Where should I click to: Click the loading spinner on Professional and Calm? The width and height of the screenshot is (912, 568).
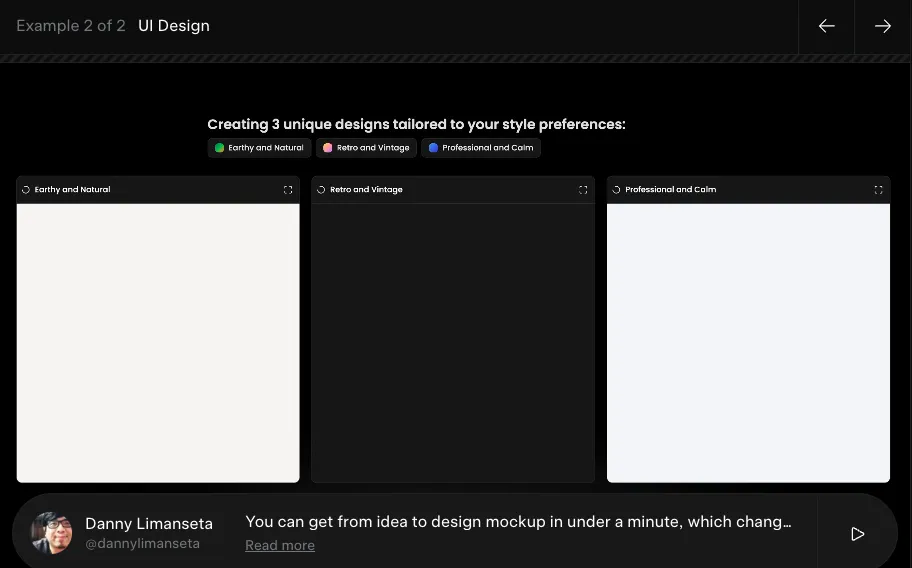(x=616, y=190)
